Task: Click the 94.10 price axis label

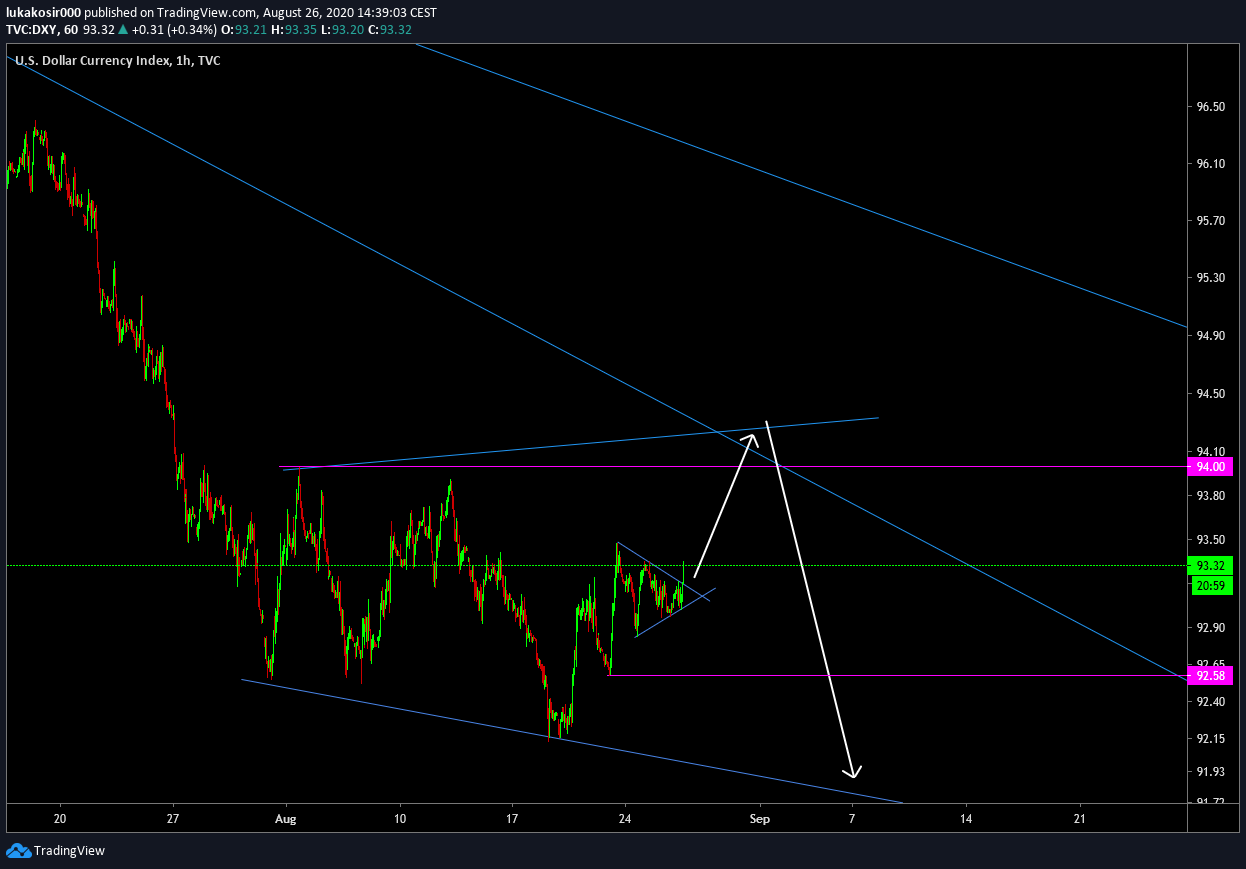Action: click(x=1210, y=452)
